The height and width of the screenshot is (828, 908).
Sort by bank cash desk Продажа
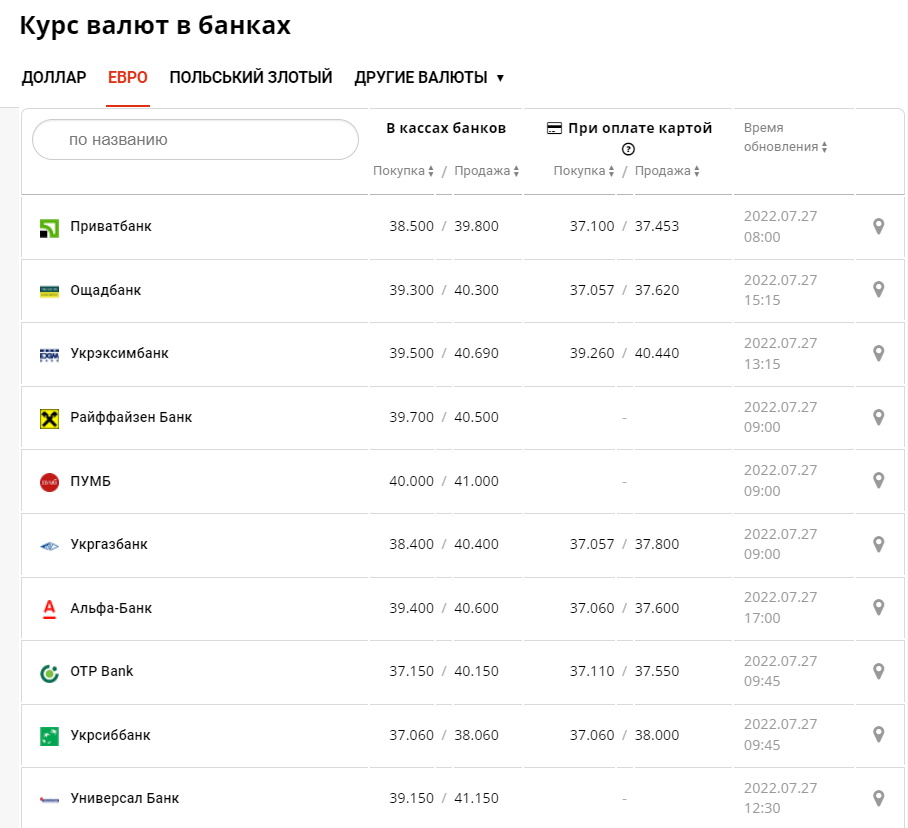(487, 171)
